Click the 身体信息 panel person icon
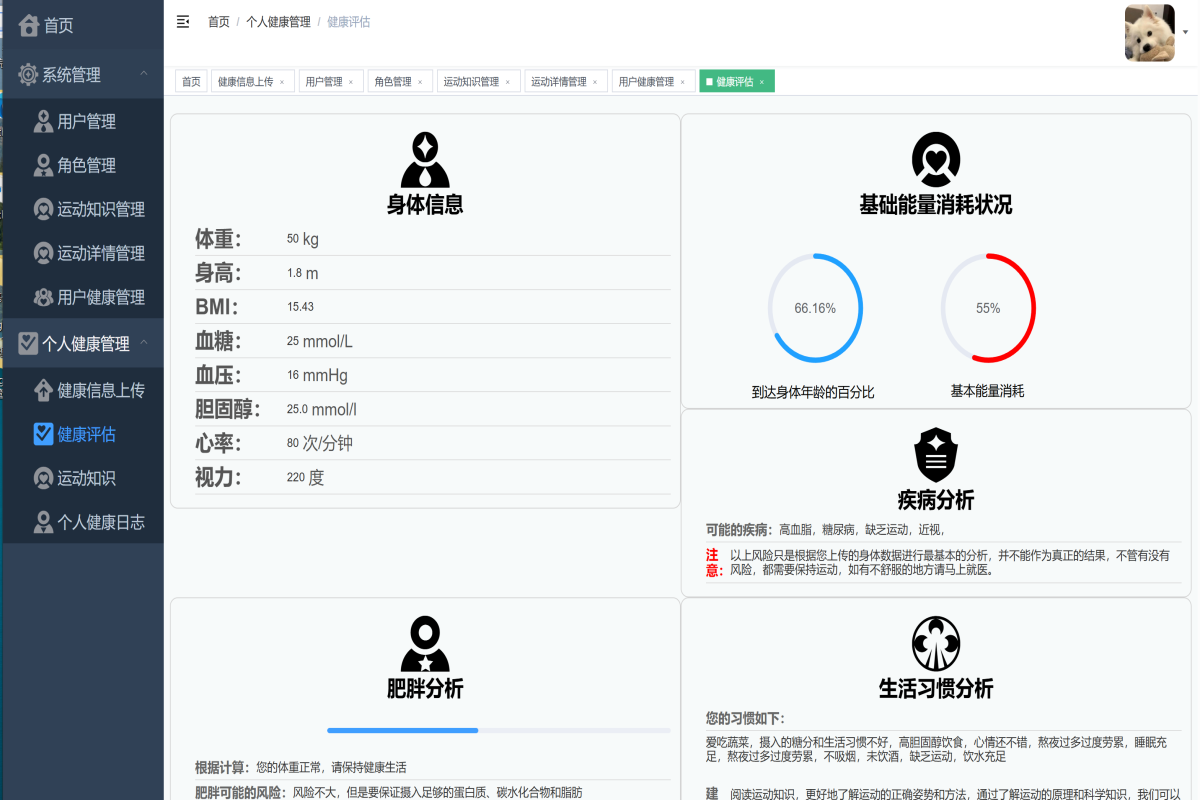 coord(425,158)
